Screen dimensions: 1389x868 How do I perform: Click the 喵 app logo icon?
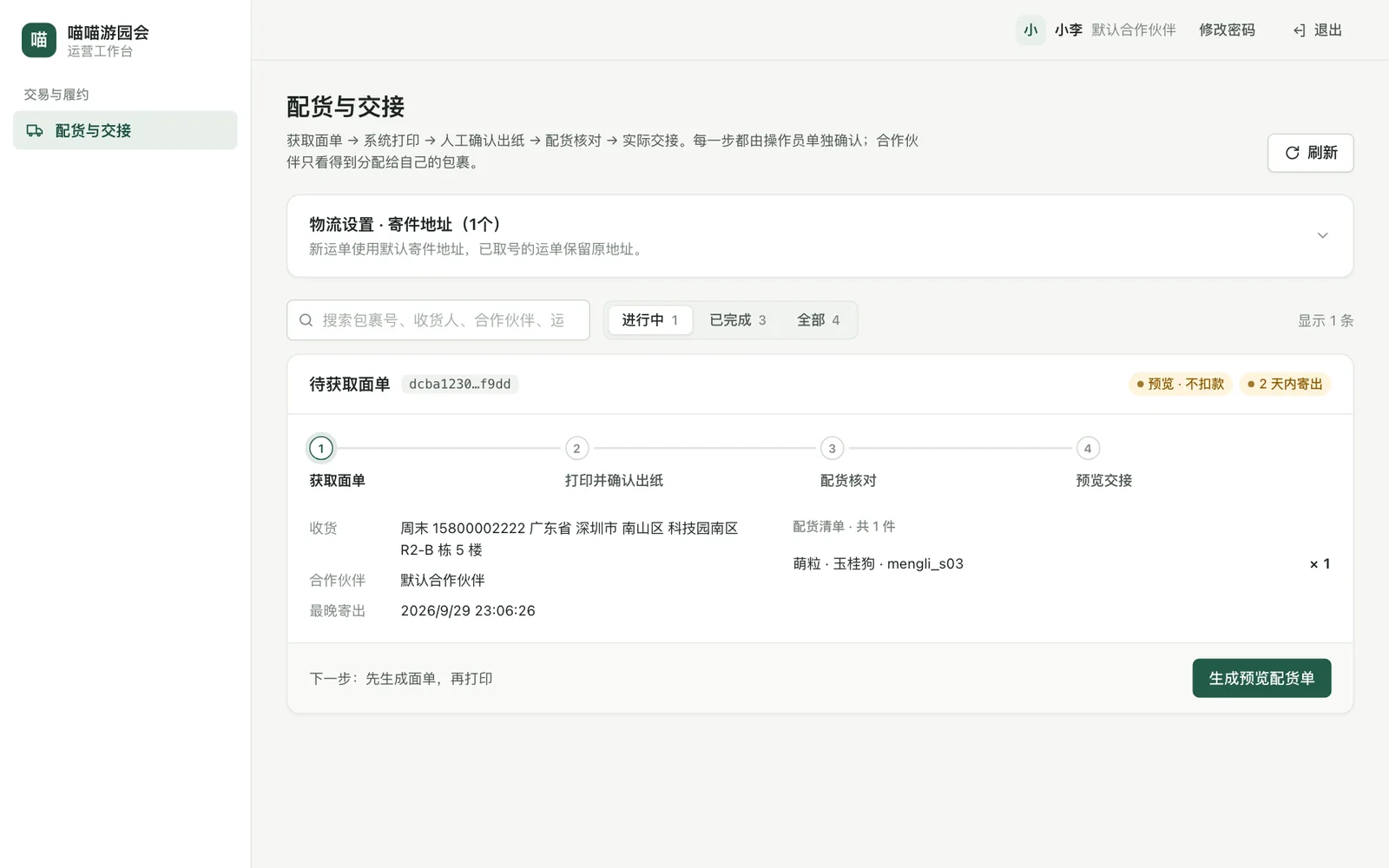(x=39, y=40)
